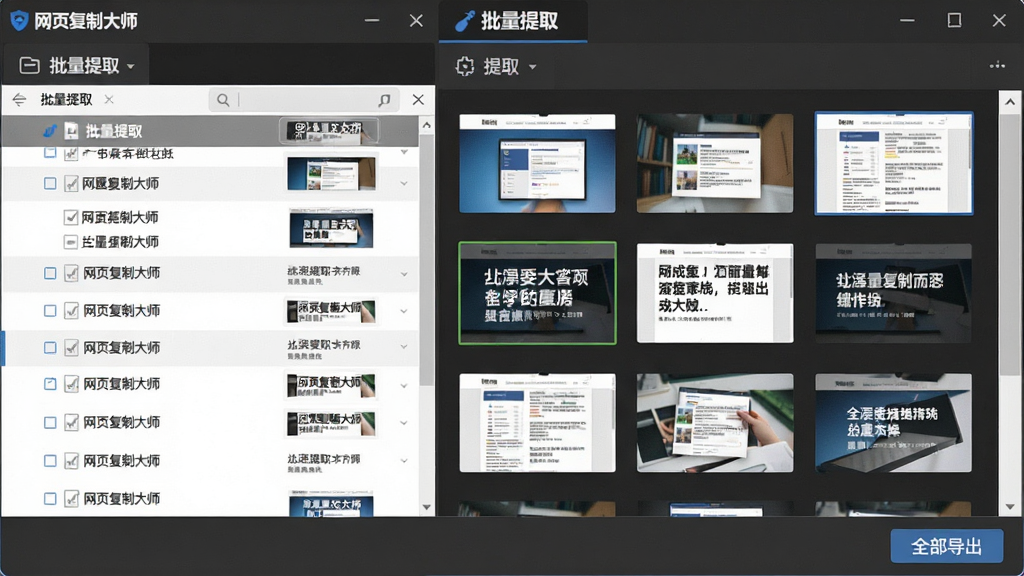Open the blue monitor thumbnail in the list

(x=332, y=173)
